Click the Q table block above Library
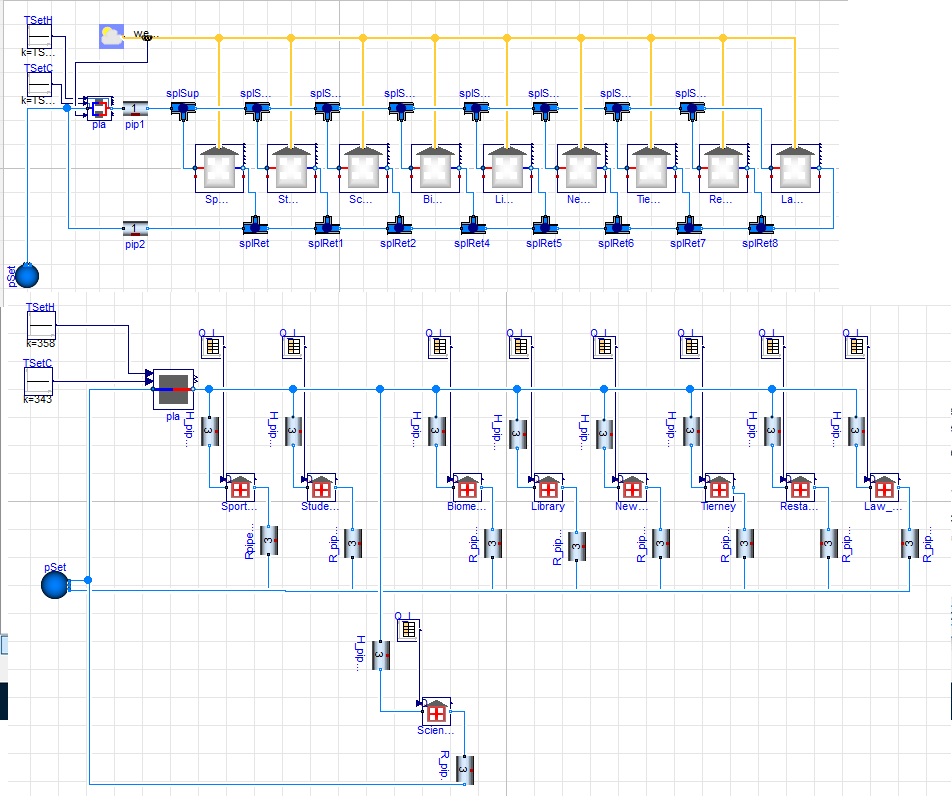The image size is (952, 812). [x=520, y=347]
